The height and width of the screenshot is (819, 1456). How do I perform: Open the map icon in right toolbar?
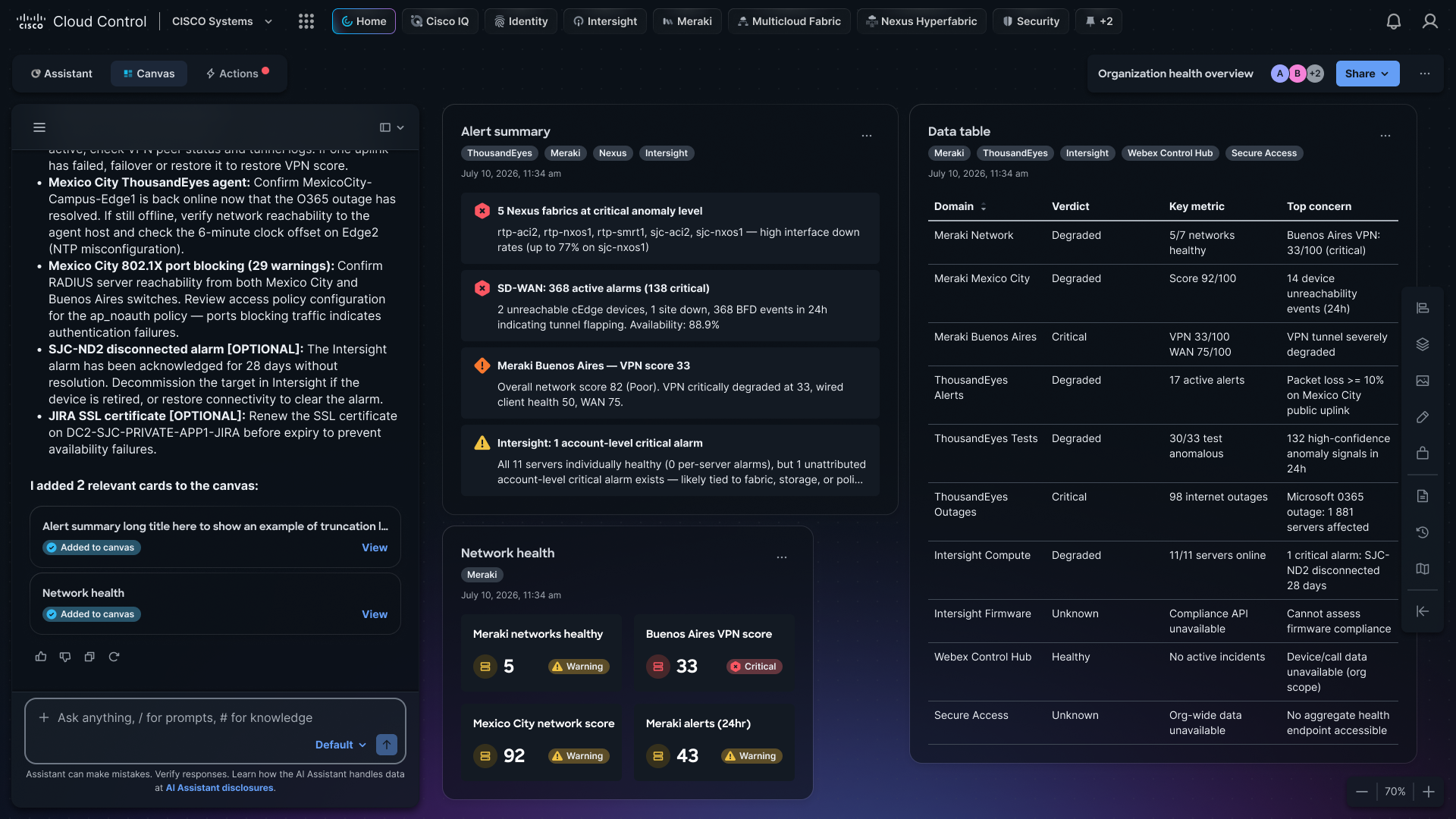click(1423, 569)
